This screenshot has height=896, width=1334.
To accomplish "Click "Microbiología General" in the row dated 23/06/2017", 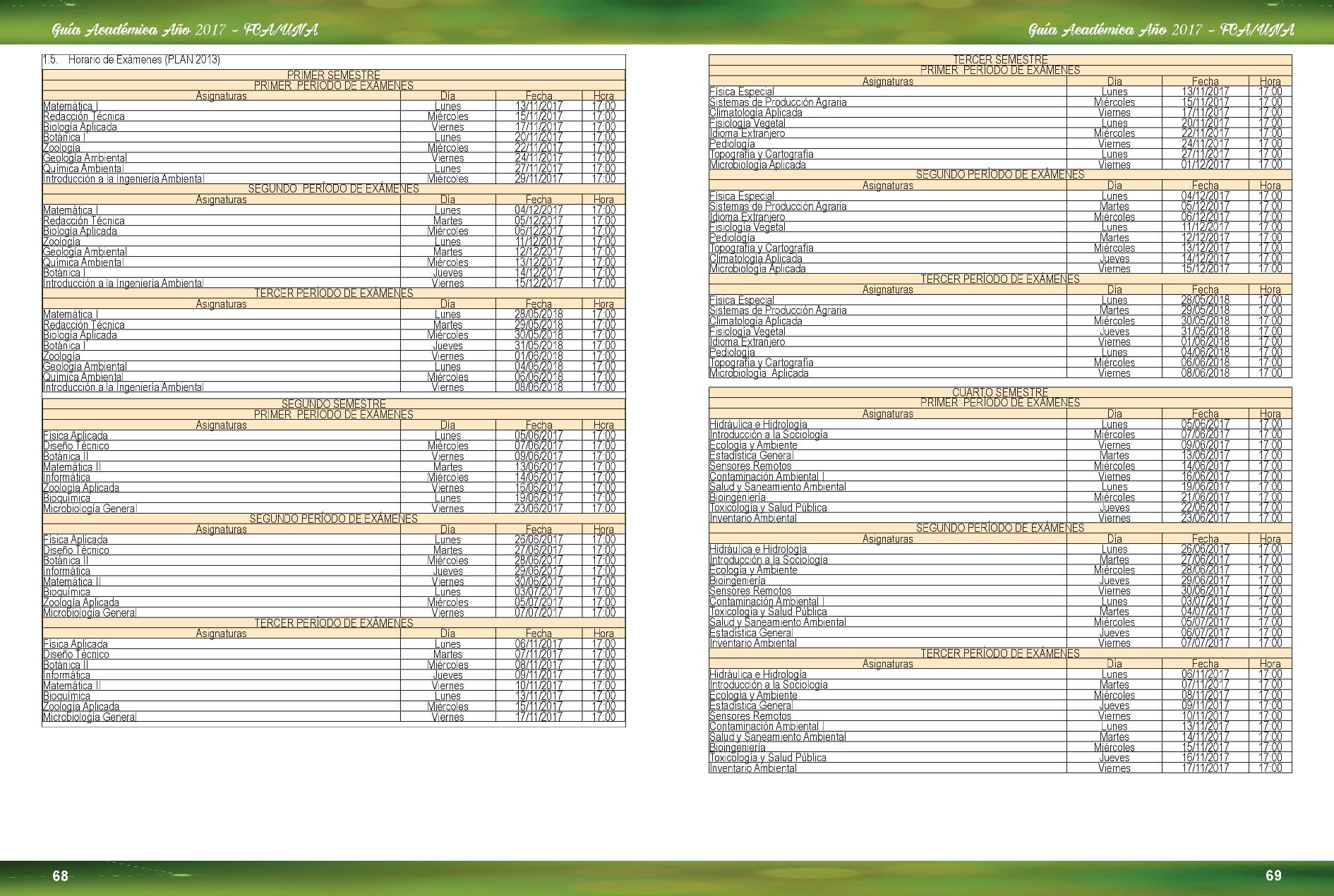I will pyautogui.click(x=90, y=509).
